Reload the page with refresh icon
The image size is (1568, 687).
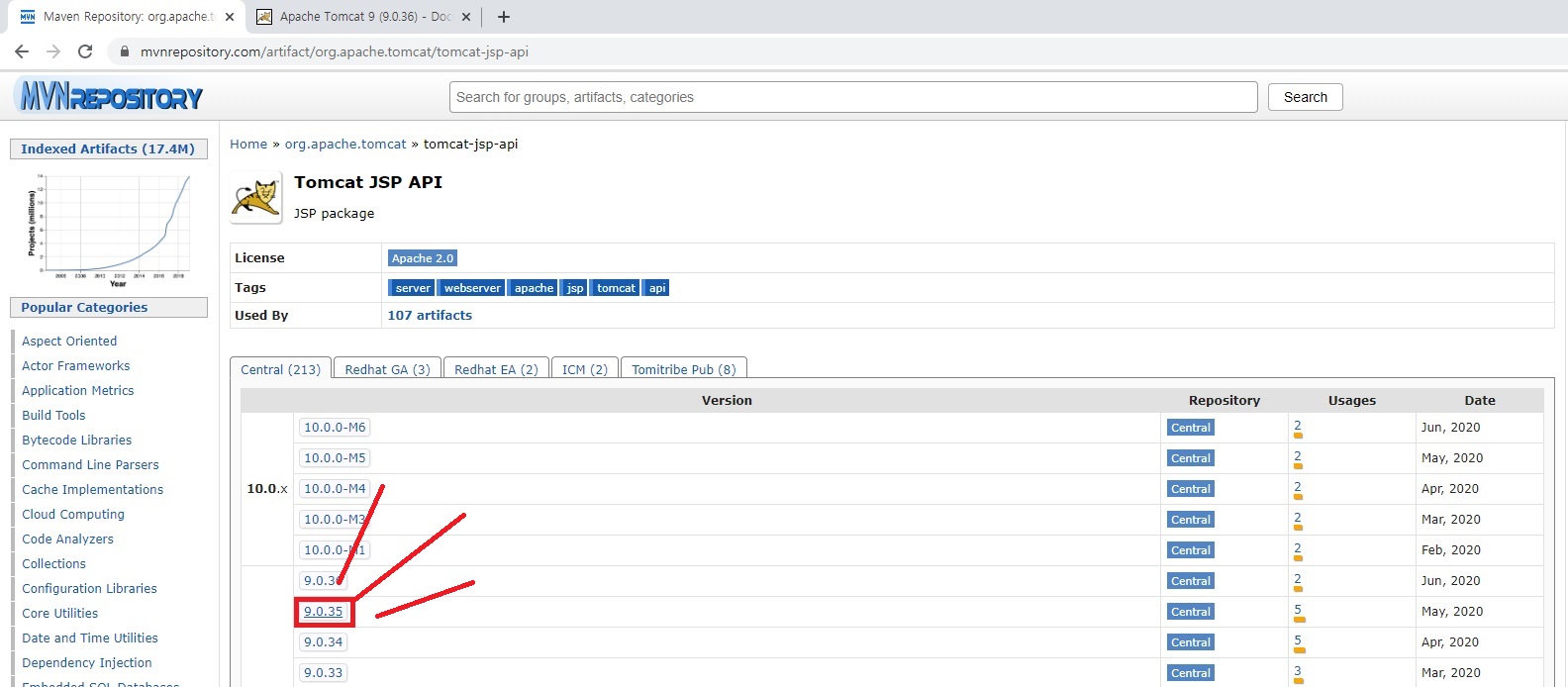tap(85, 51)
